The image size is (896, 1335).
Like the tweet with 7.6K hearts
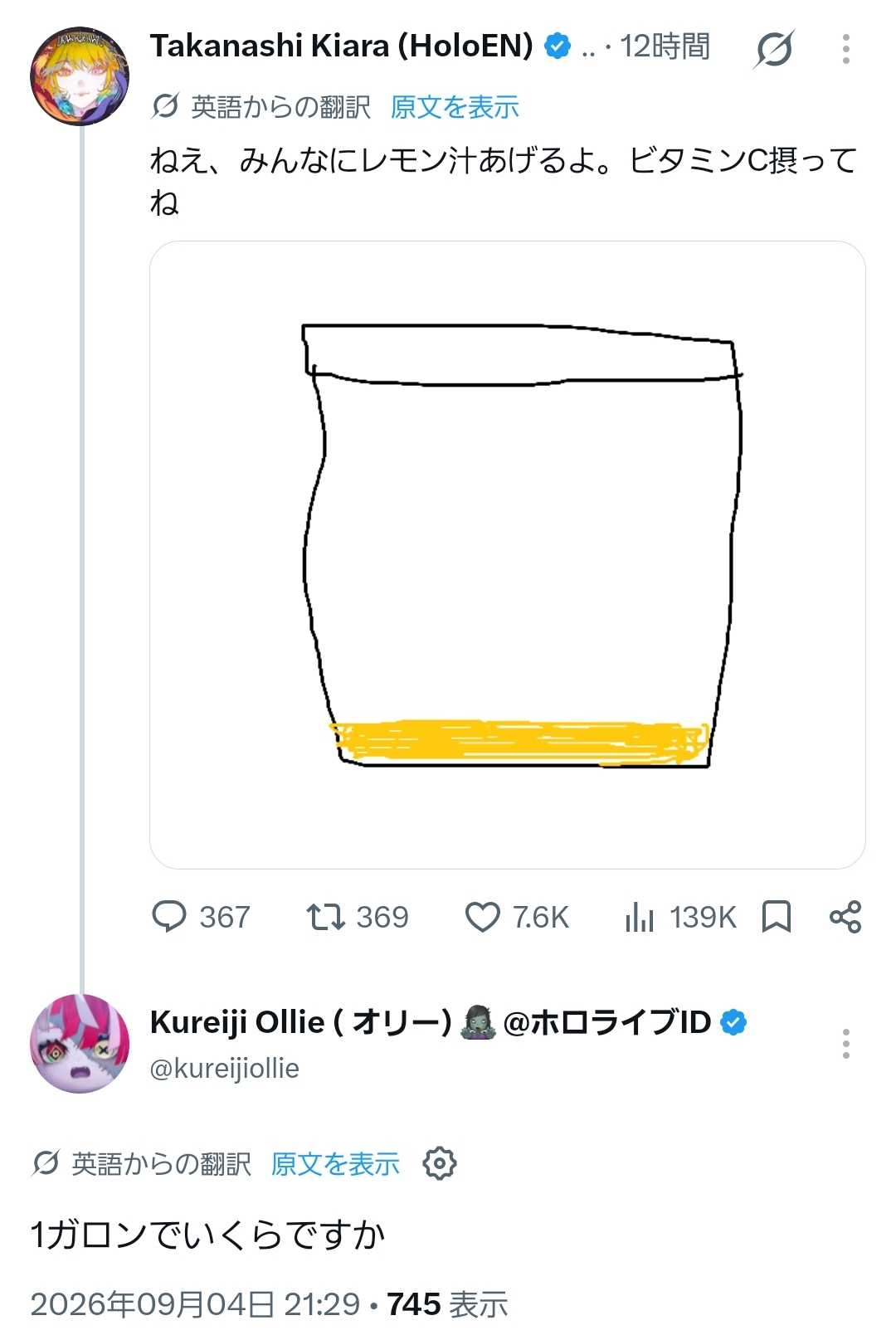(517, 917)
